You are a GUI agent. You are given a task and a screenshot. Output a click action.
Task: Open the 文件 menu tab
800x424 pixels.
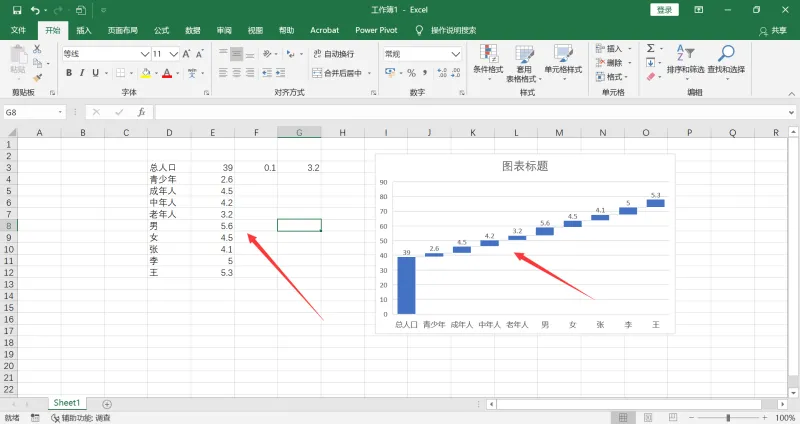pyautogui.click(x=18, y=30)
